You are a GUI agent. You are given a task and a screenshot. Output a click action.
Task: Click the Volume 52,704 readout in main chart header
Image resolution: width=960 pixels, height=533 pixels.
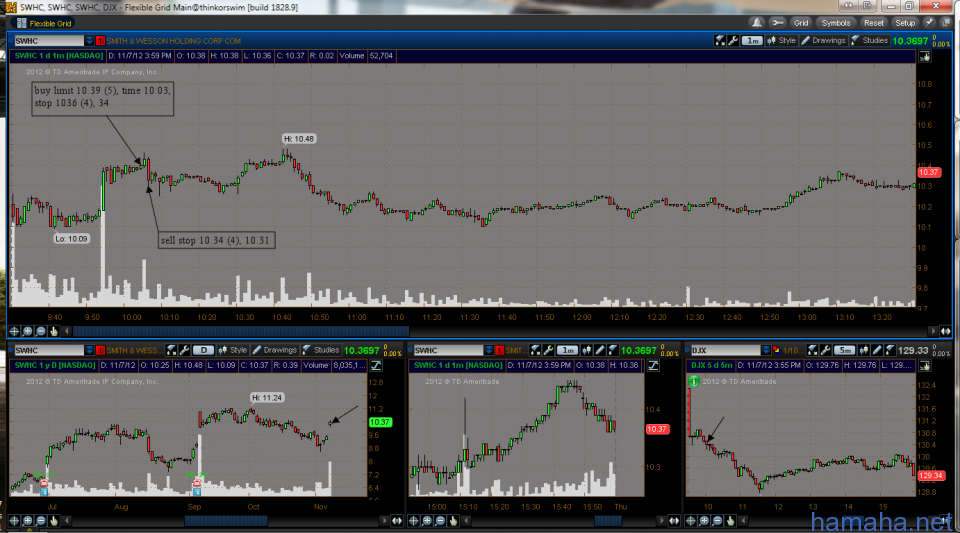(367, 56)
